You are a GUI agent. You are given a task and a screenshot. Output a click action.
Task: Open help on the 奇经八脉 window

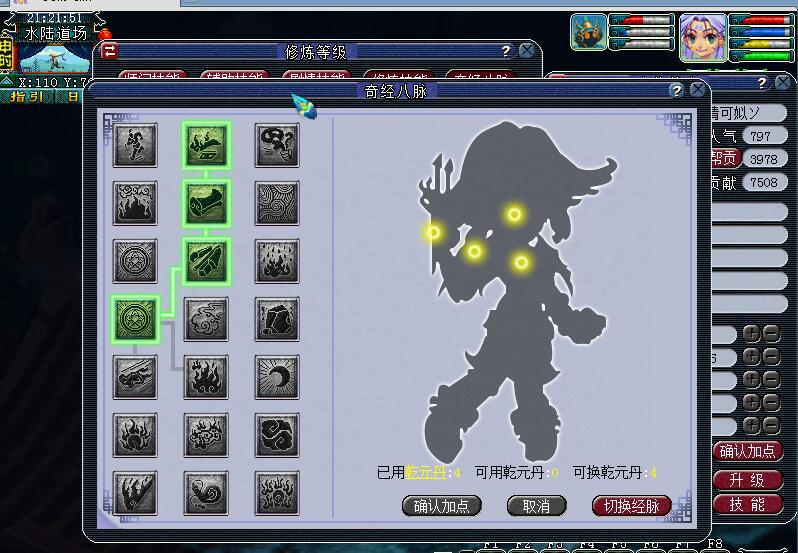pos(676,91)
